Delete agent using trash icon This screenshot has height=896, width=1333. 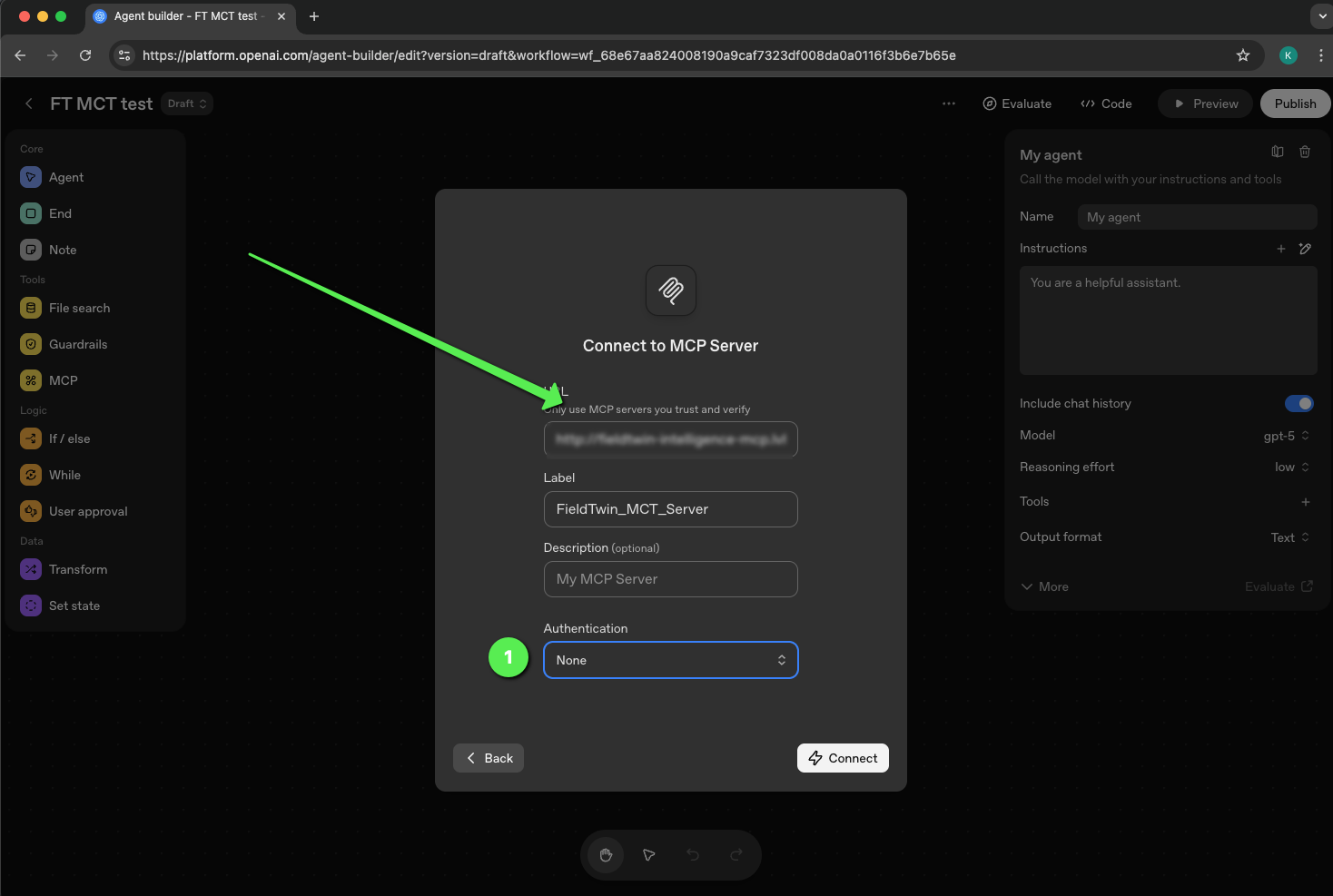pos(1304,153)
